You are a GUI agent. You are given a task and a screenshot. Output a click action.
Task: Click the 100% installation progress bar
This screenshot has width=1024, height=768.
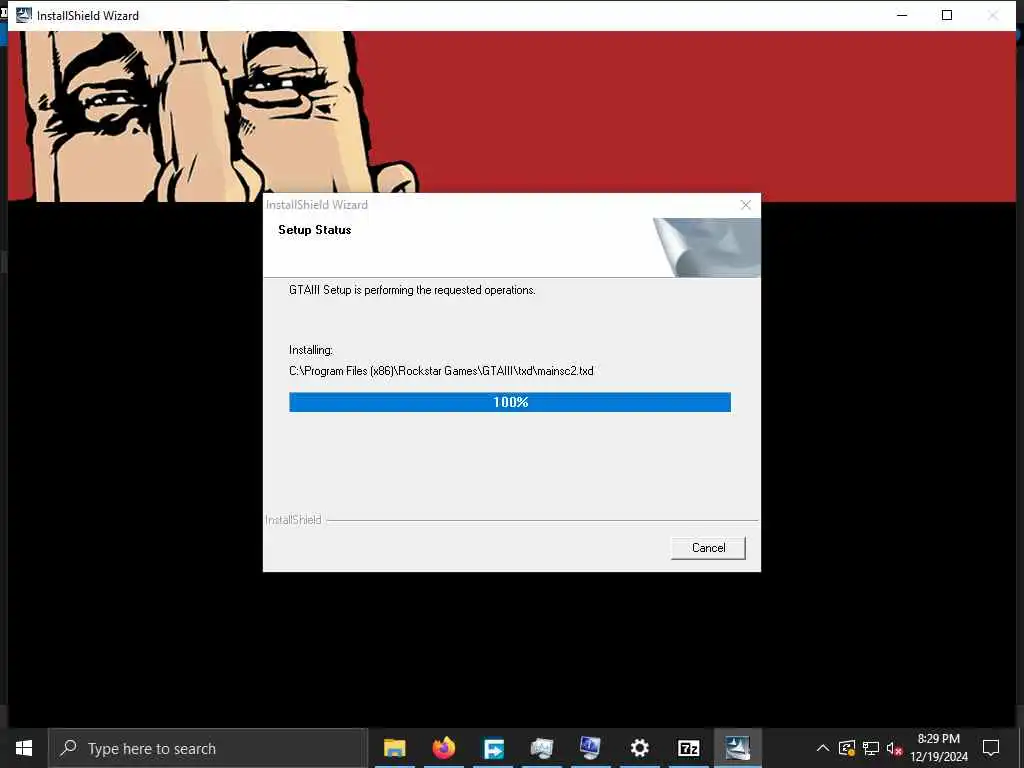click(509, 402)
